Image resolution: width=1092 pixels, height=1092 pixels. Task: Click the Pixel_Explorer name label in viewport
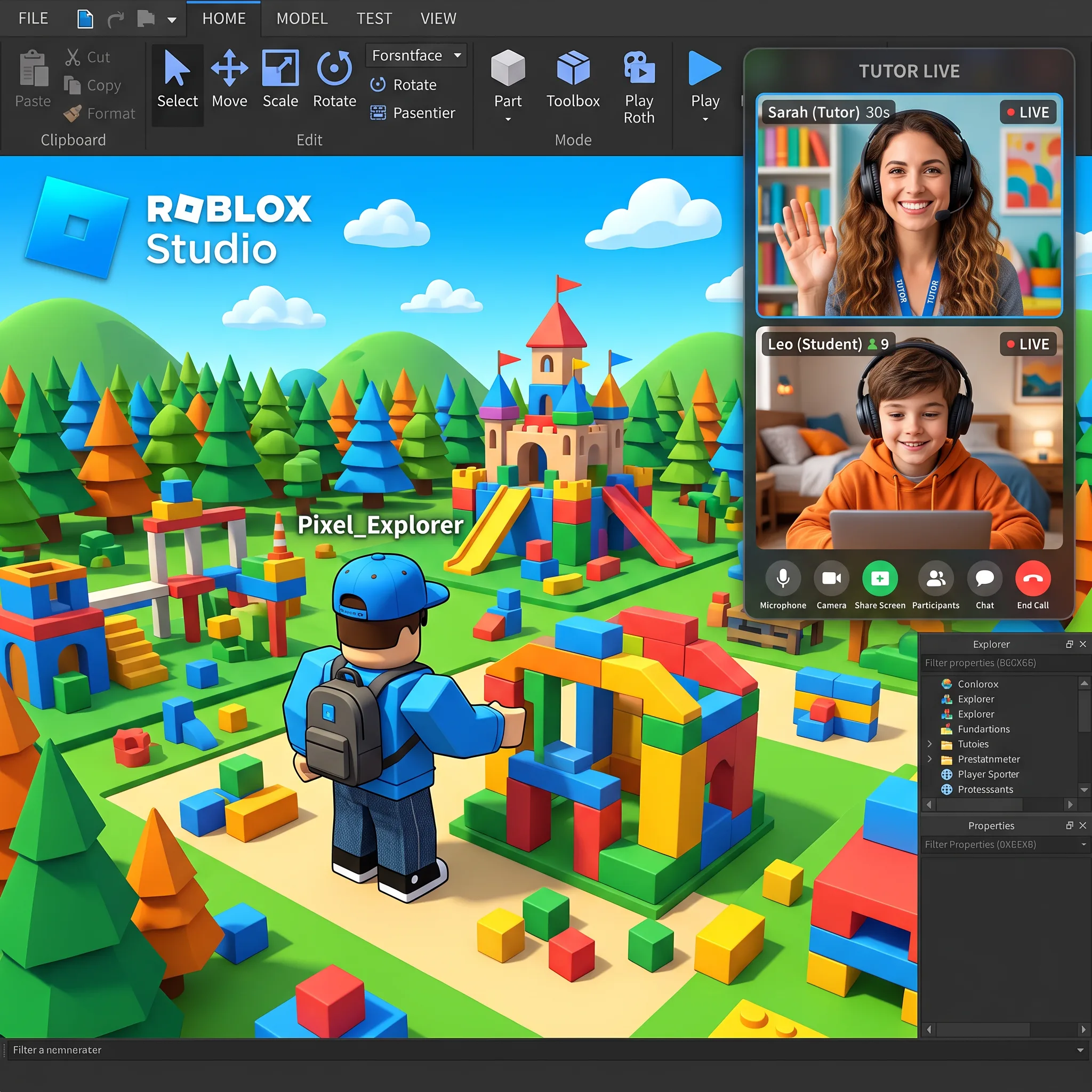380,525
